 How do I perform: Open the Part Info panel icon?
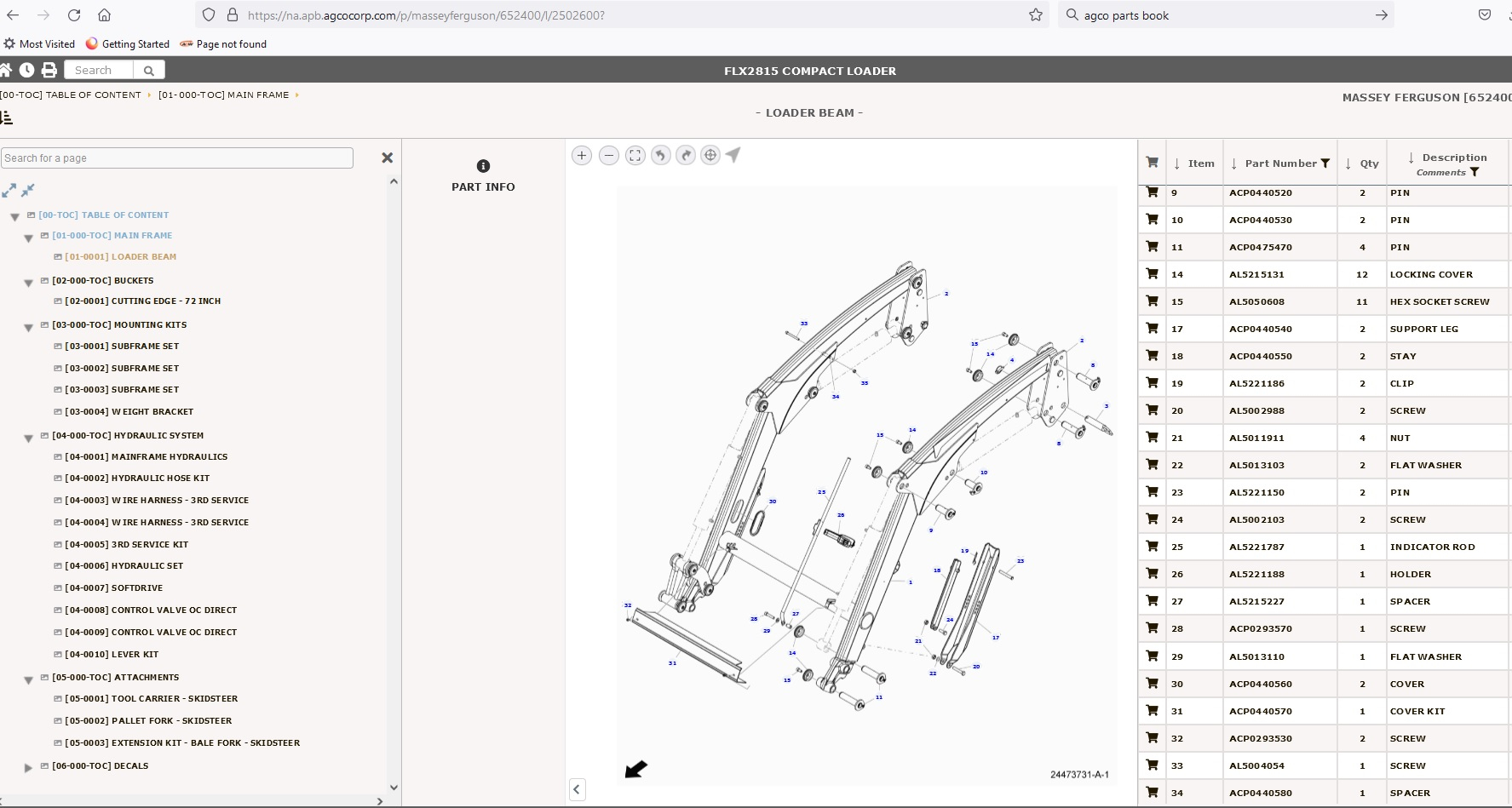click(x=483, y=166)
